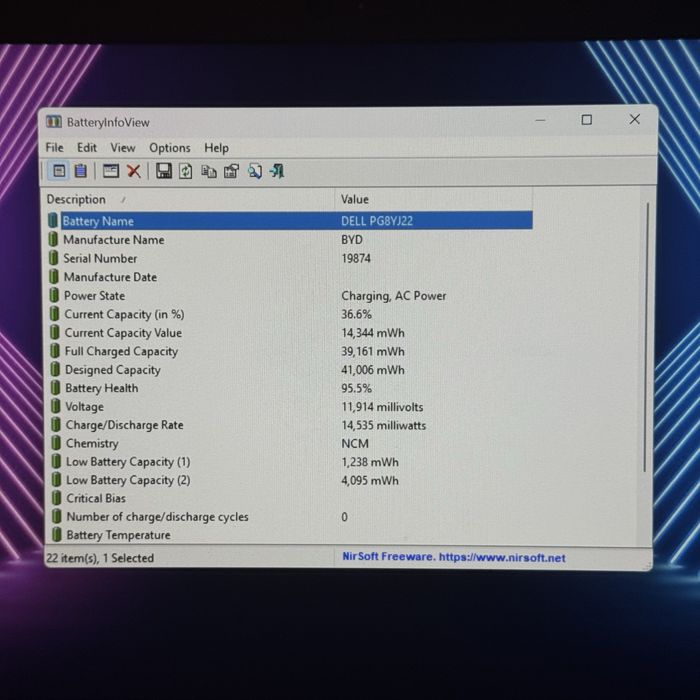Click the 14,344 mWh value
Image resolution: width=700 pixels, height=700 pixels.
pos(373,333)
